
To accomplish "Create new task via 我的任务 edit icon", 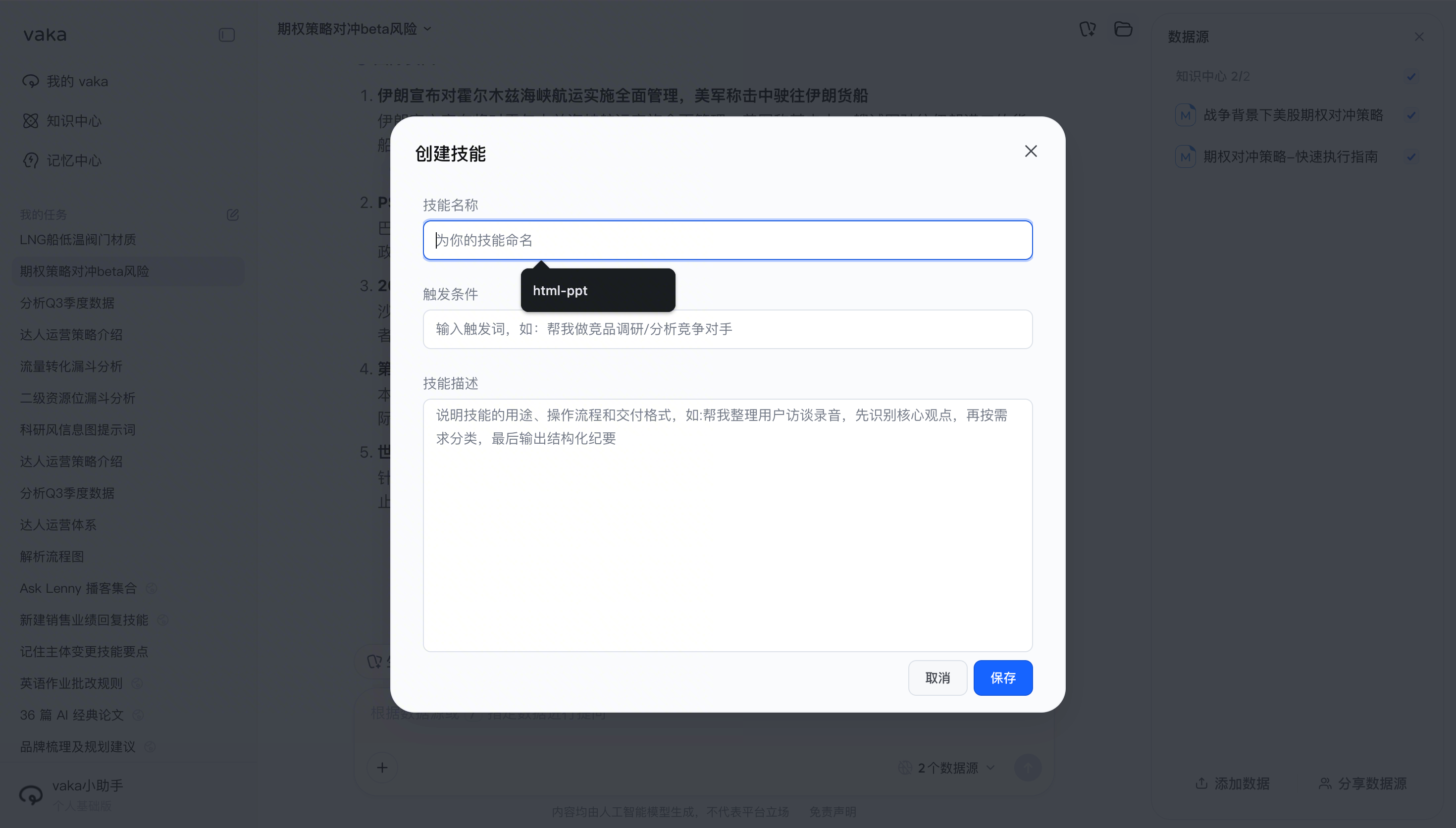I will click(233, 215).
